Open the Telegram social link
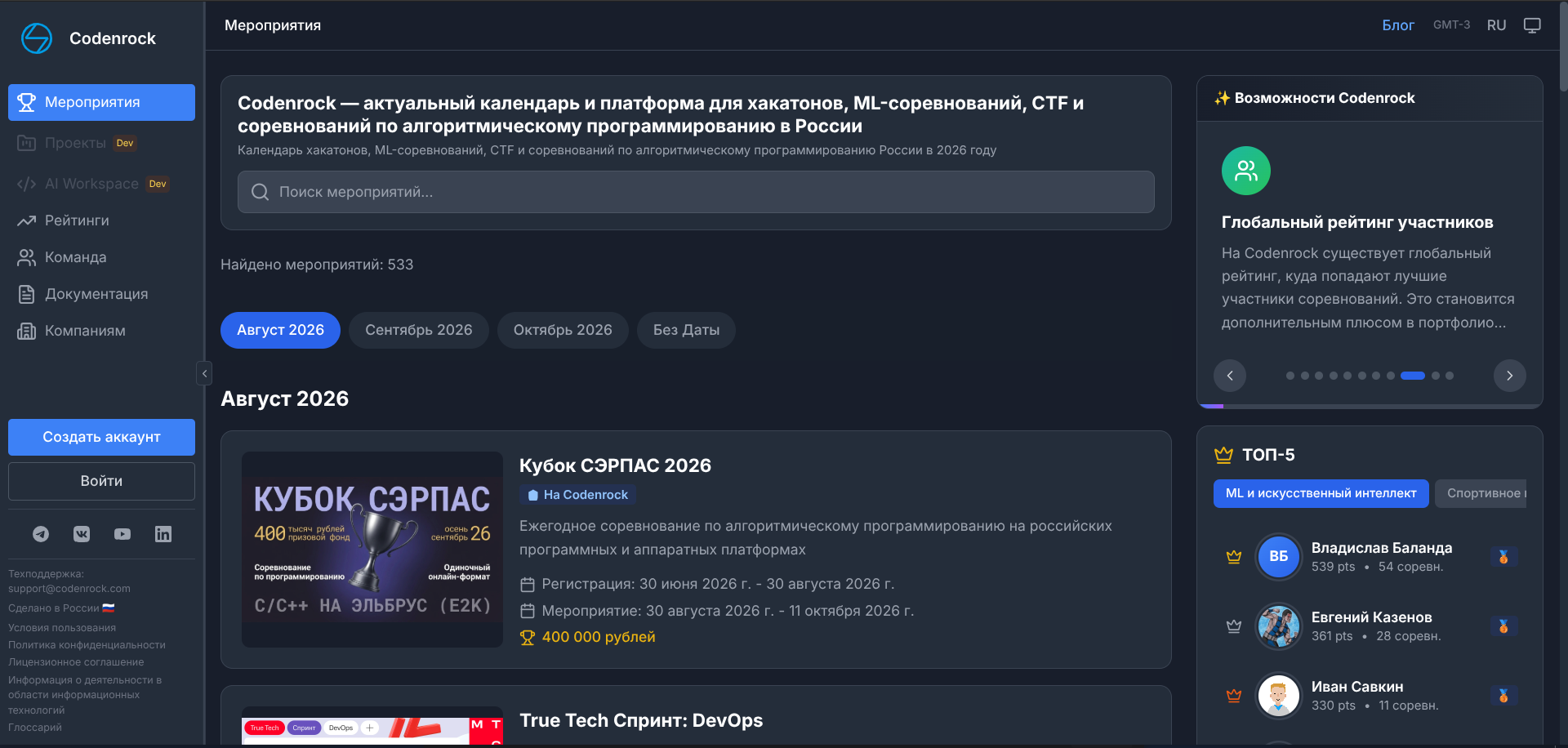 (41, 534)
